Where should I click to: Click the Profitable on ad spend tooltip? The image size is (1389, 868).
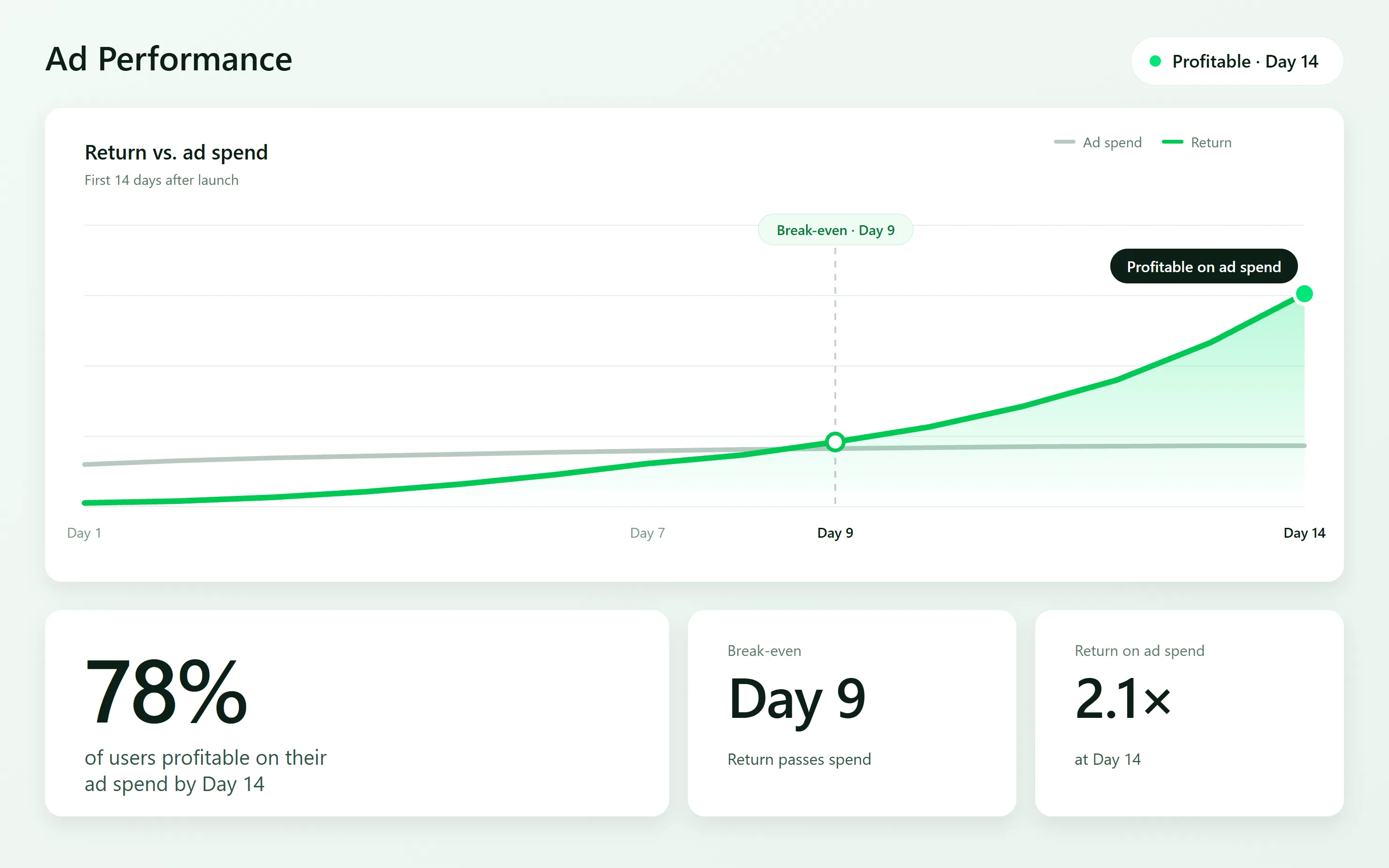pyautogui.click(x=1204, y=266)
